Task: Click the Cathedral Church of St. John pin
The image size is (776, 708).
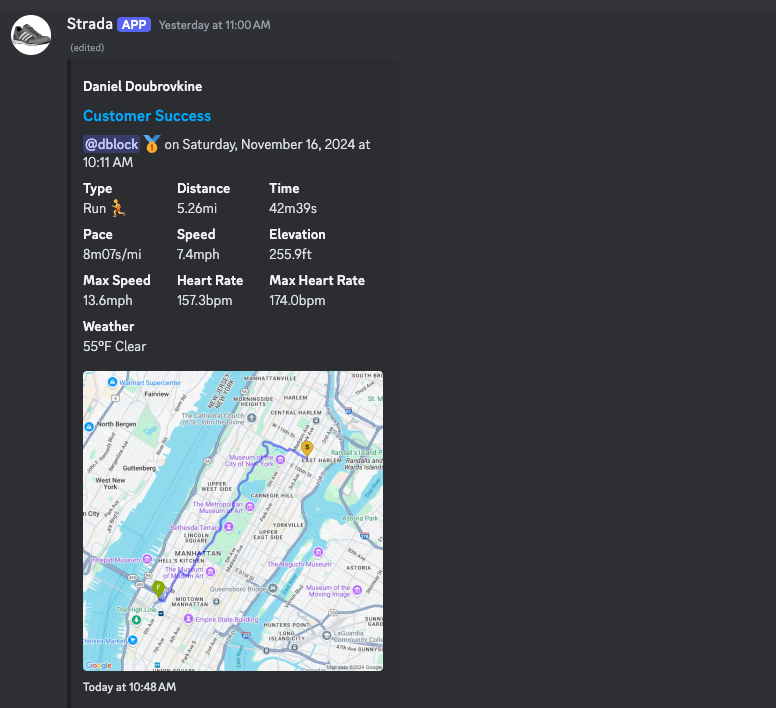Action: click(251, 418)
